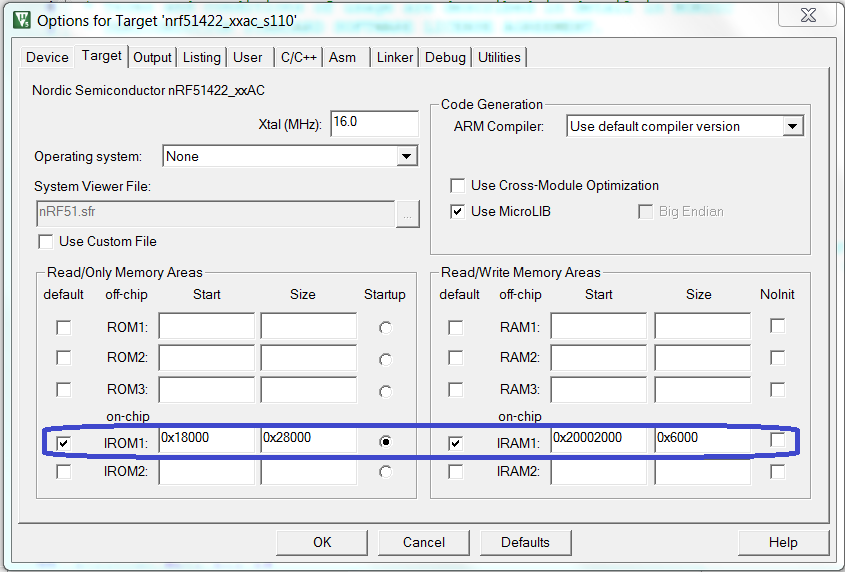The height and width of the screenshot is (572, 845).
Task: Edit the IRAM1 Size value 0x6000
Action: coord(703,440)
